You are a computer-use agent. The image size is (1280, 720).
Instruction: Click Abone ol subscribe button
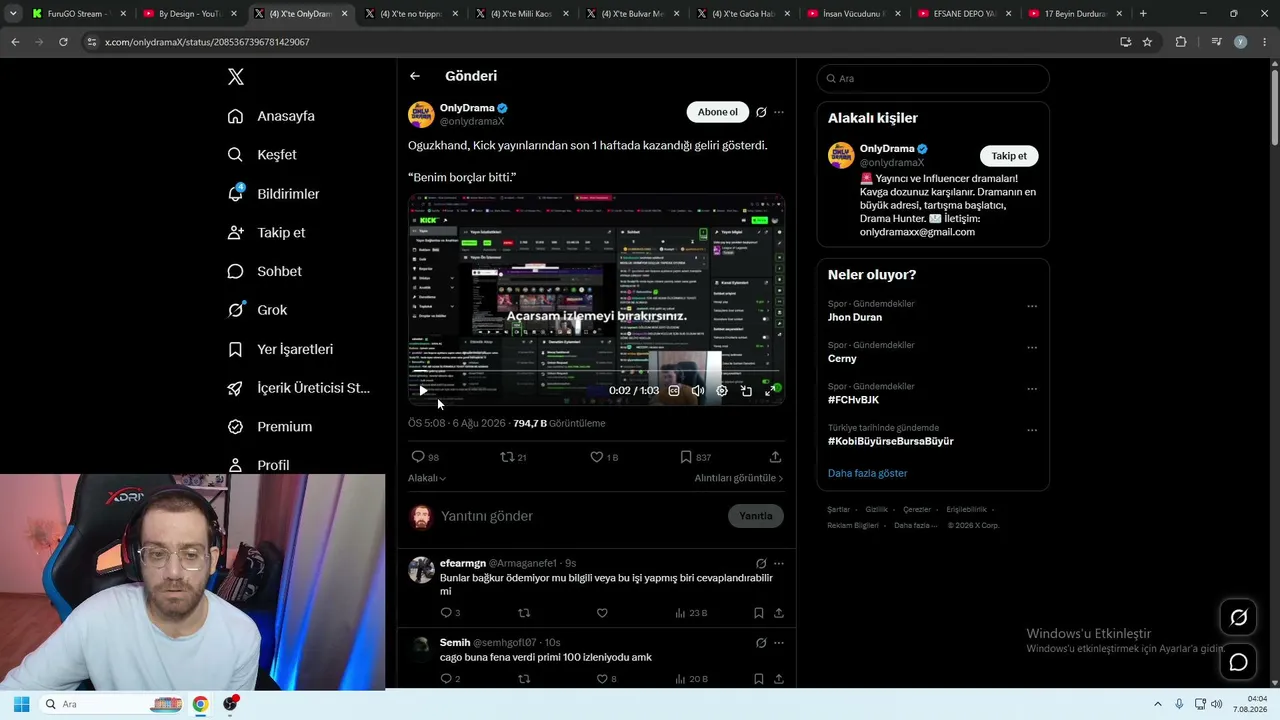[x=718, y=112]
